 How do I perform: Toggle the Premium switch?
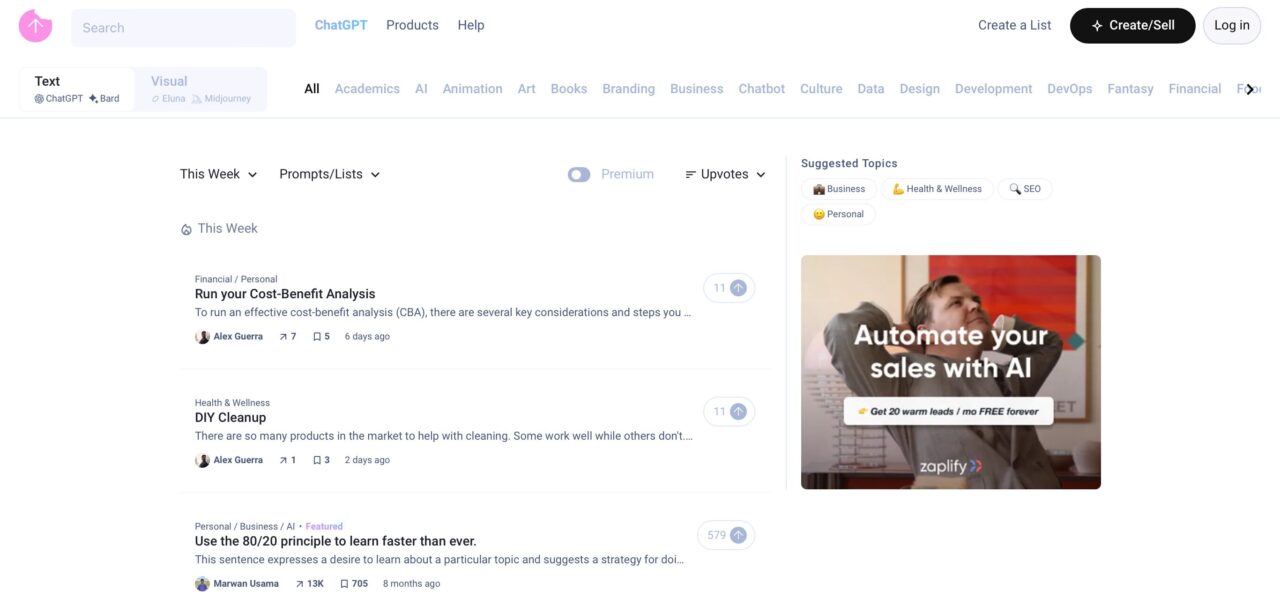tap(579, 174)
